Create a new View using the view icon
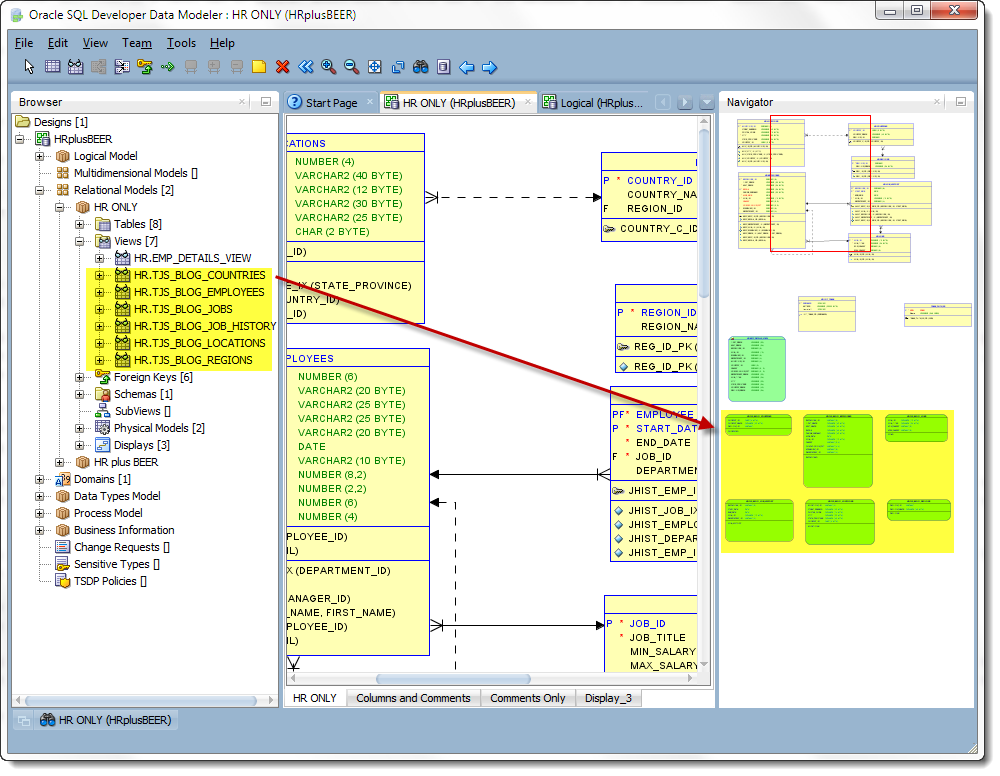 74,67
